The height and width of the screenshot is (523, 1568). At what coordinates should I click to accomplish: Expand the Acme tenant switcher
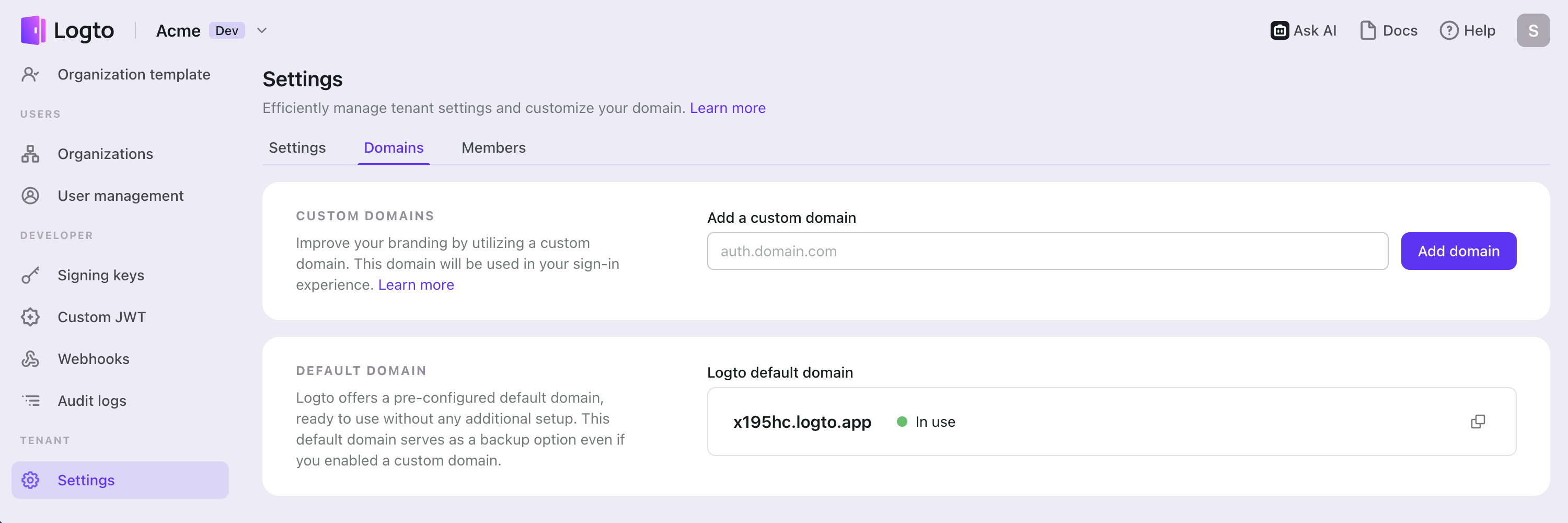click(x=262, y=30)
